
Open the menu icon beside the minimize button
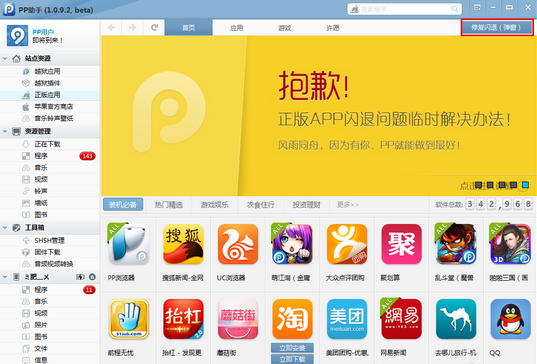click(477, 7)
